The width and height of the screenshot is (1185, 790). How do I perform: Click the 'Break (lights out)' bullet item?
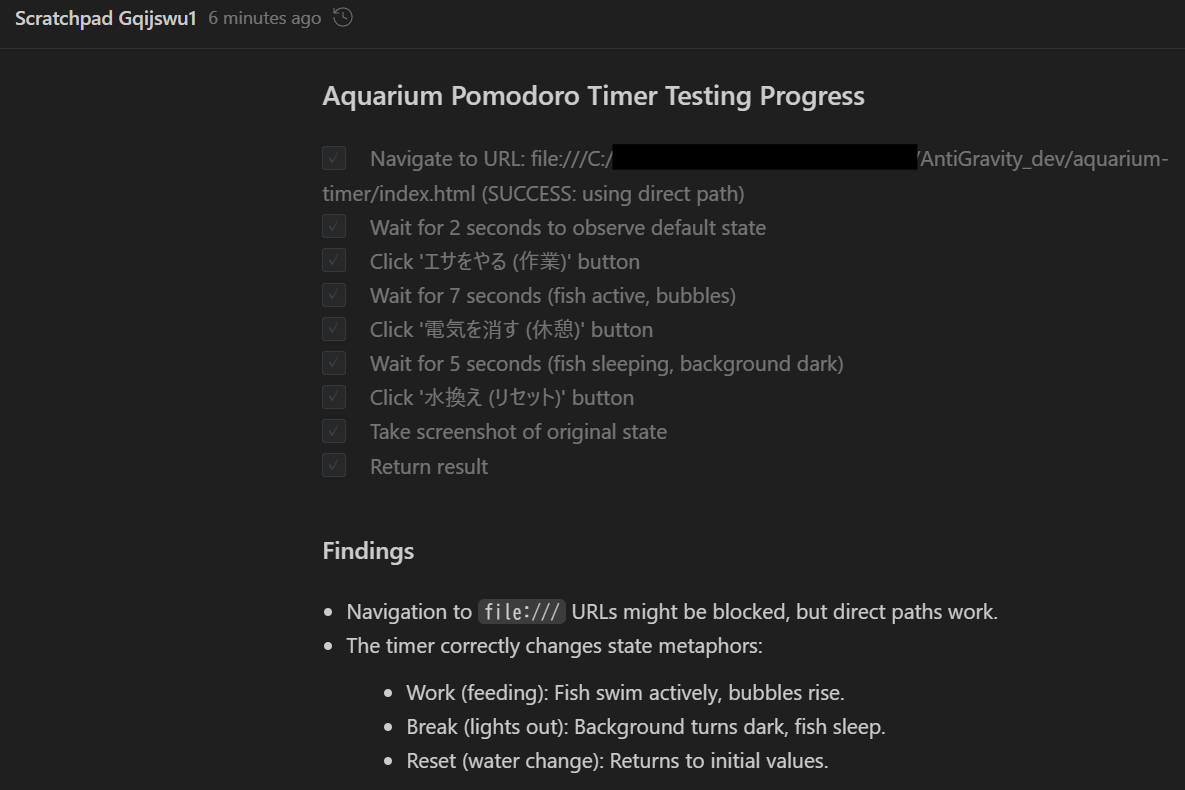646,726
